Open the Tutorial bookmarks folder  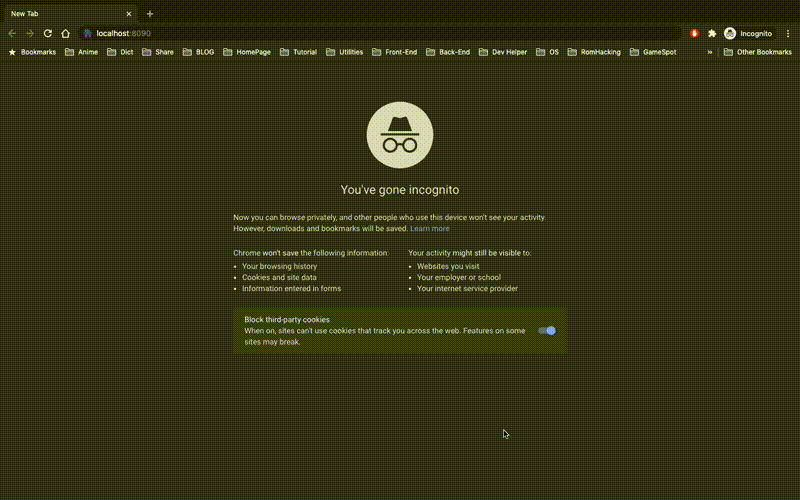(x=298, y=52)
